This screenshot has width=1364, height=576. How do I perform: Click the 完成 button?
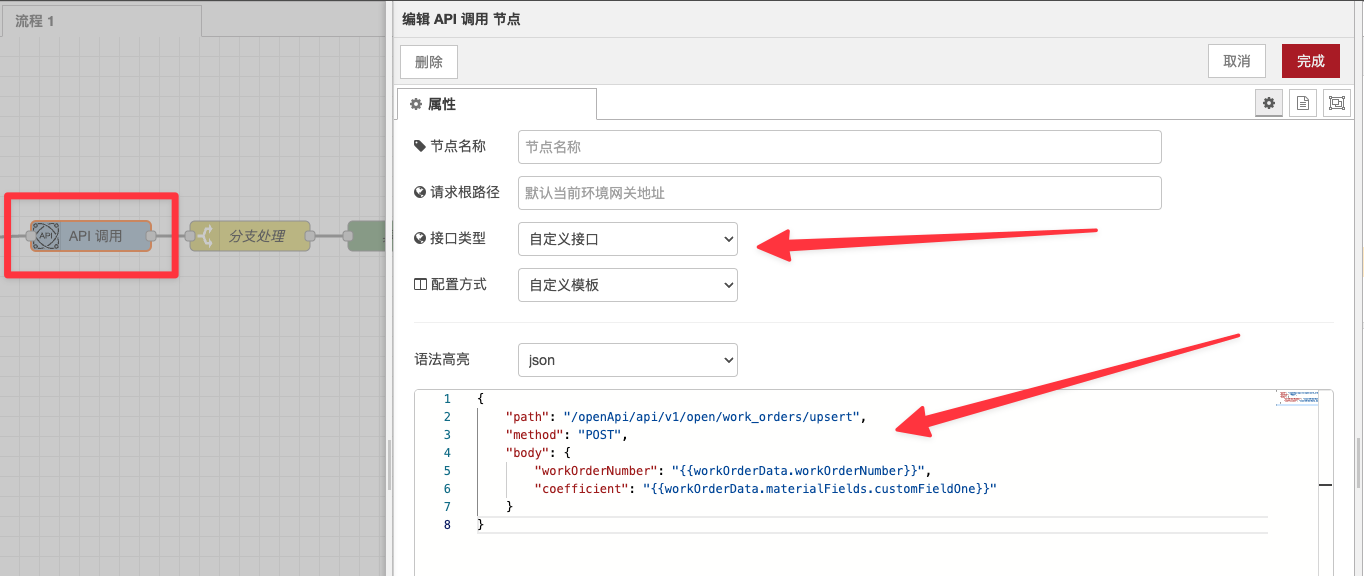click(1310, 61)
